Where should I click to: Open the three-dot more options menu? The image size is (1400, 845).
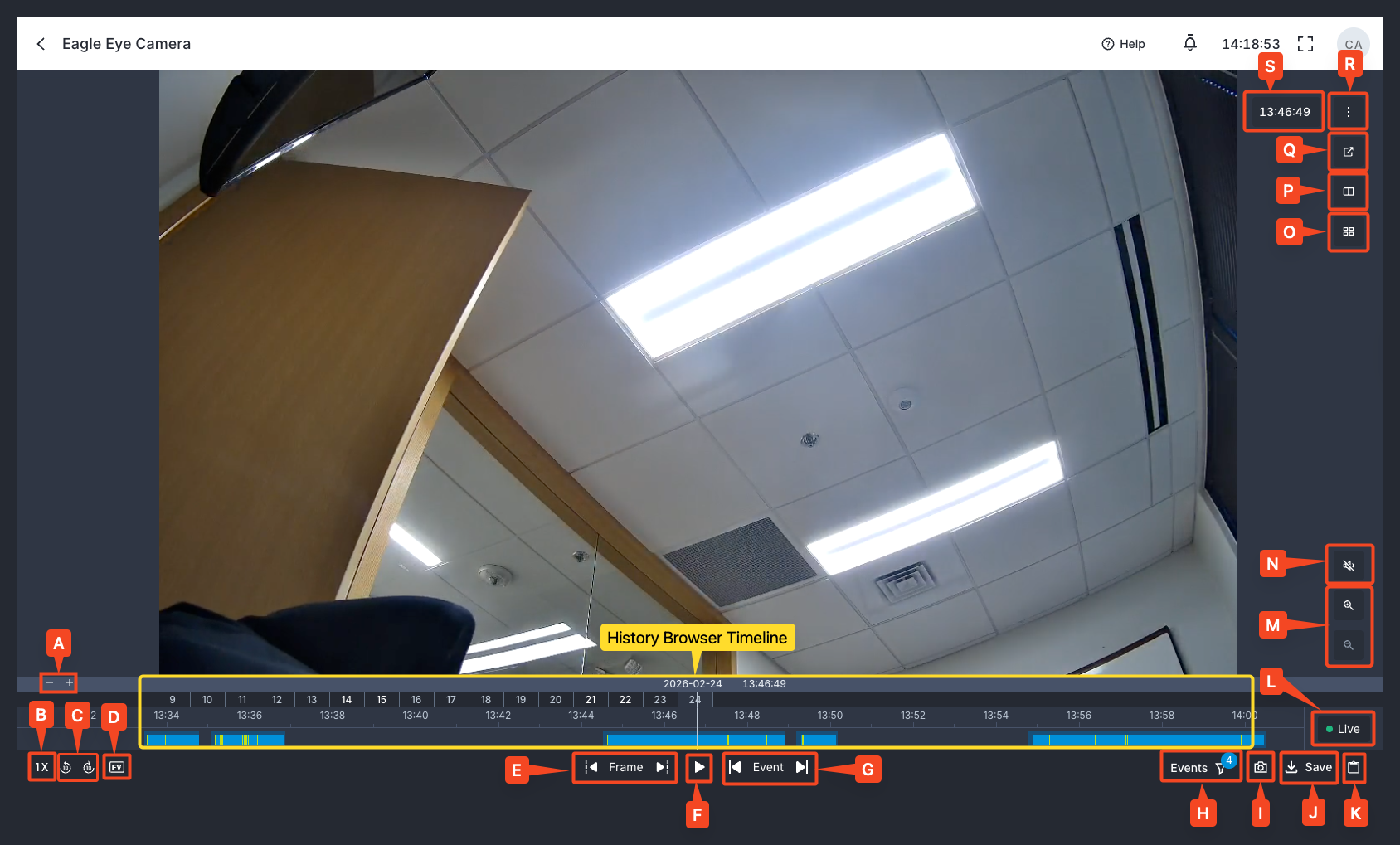click(1349, 112)
